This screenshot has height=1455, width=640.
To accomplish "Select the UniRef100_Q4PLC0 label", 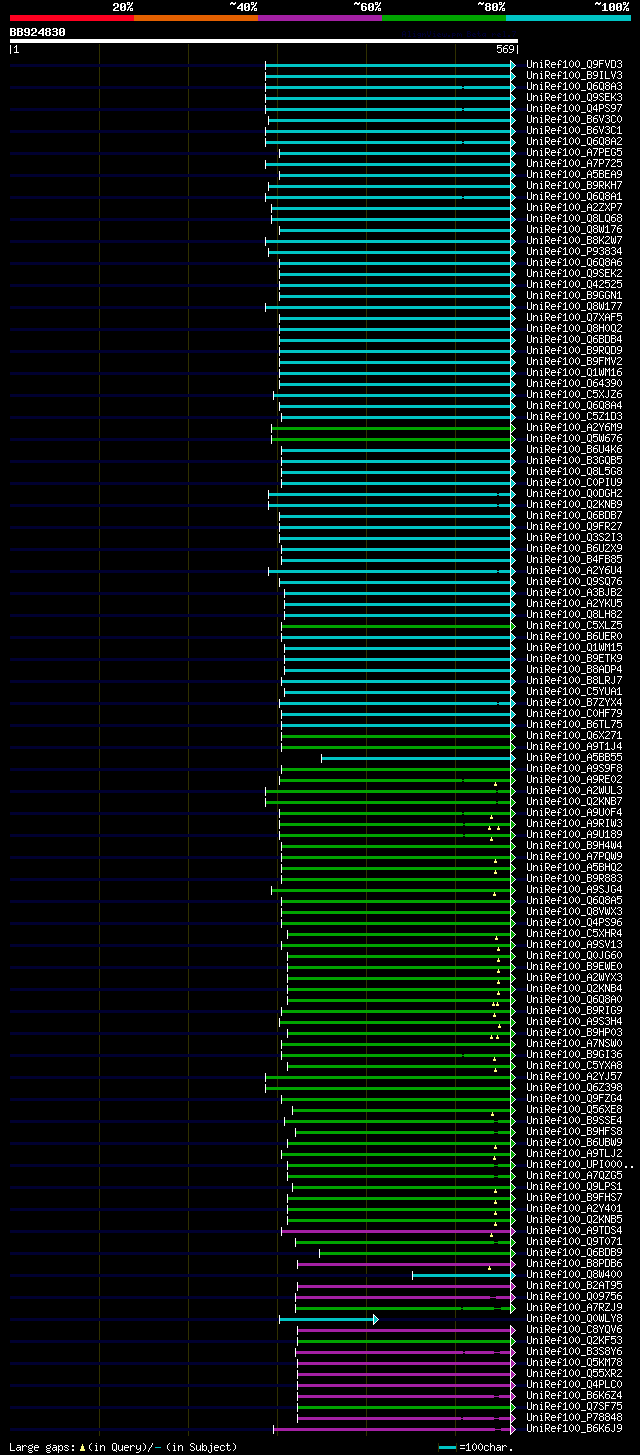I will [x=574, y=1385].
